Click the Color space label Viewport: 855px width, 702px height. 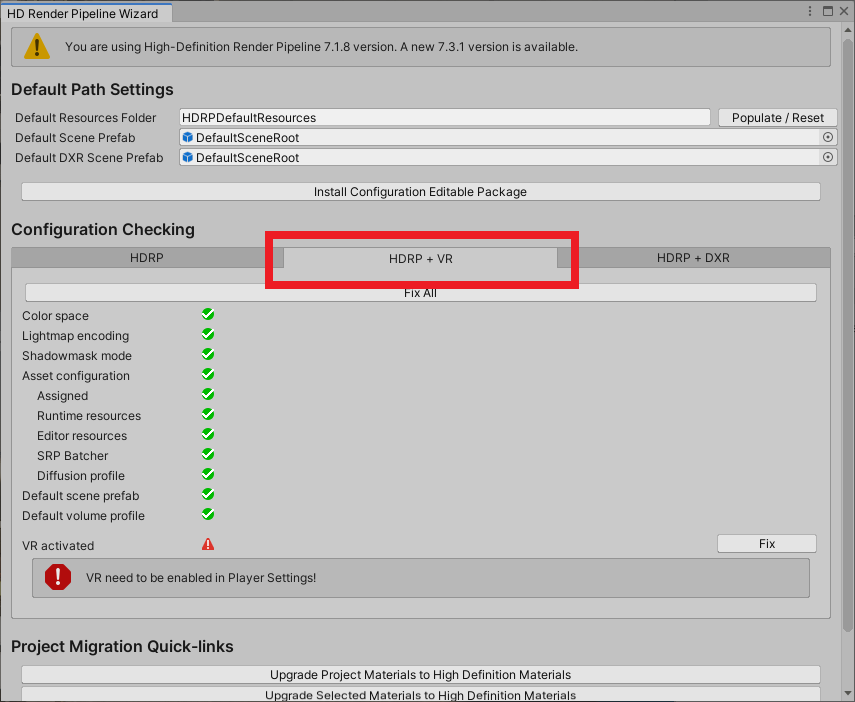click(x=55, y=316)
